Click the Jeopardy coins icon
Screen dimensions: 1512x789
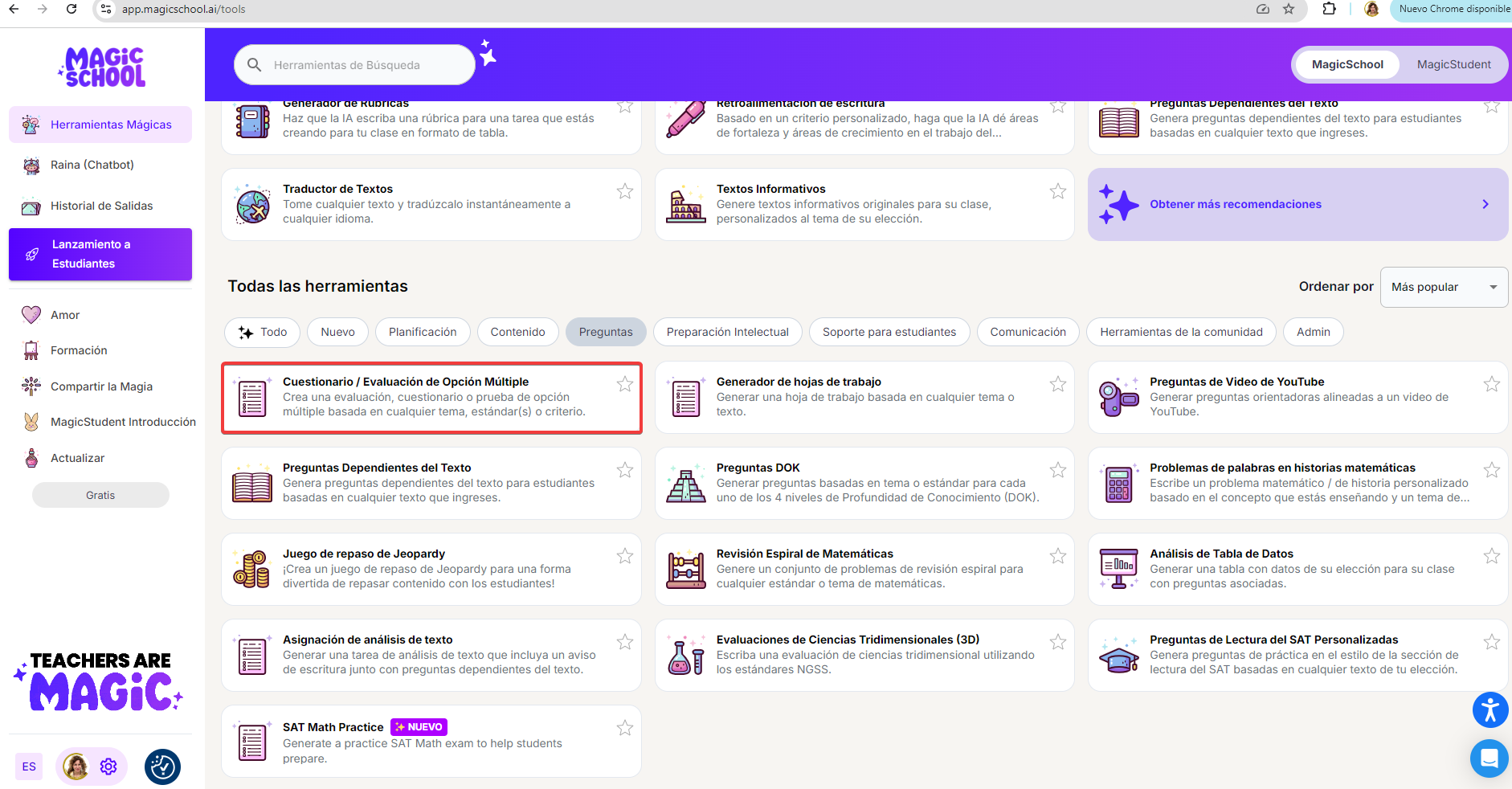(251, 569)
